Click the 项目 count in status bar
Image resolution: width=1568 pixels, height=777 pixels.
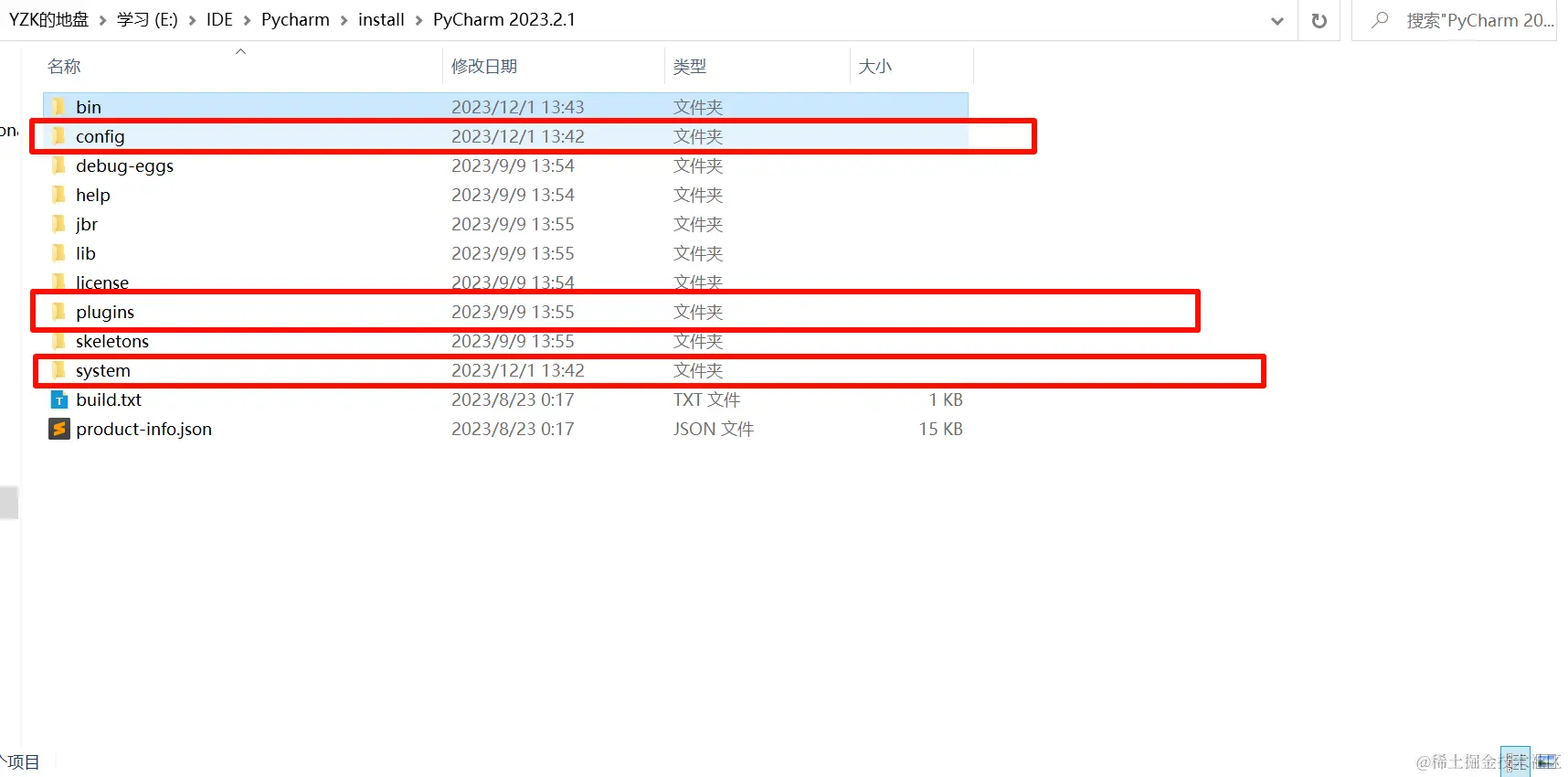tap(22, 761)
